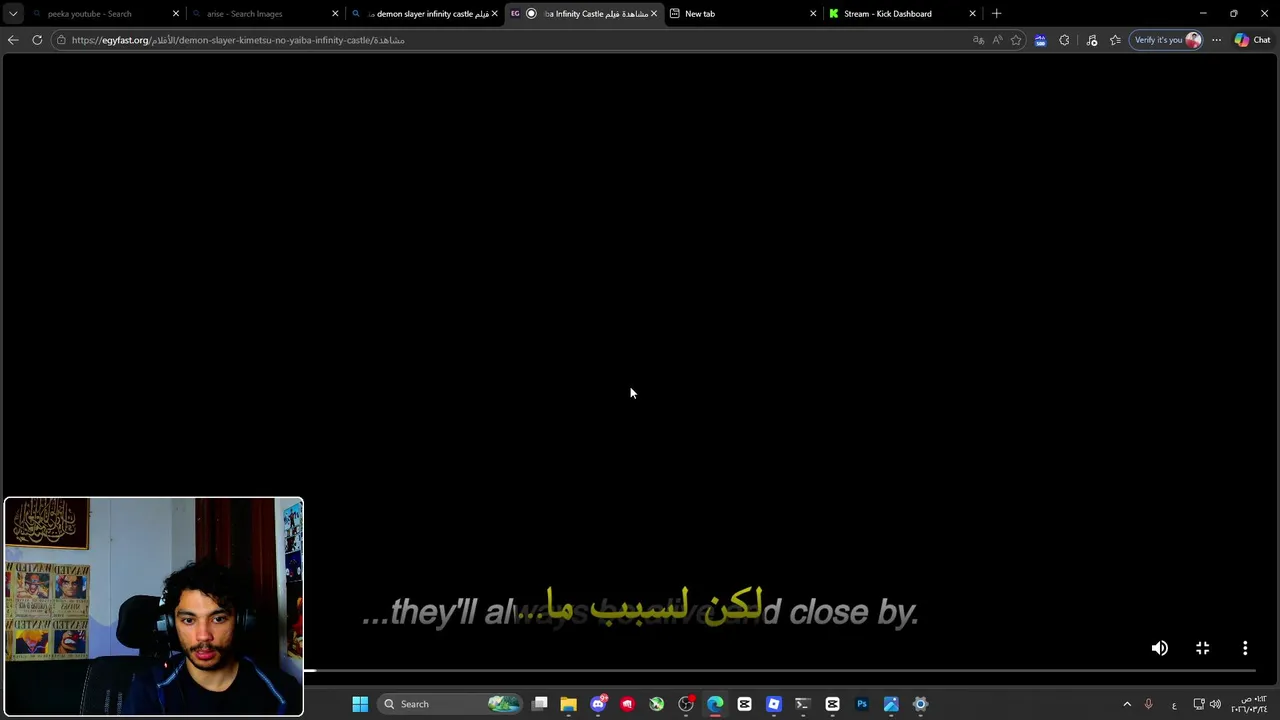
Task: Open Edge Settings and more menu
Action: pyautogui.click(x=1216, y=40)
